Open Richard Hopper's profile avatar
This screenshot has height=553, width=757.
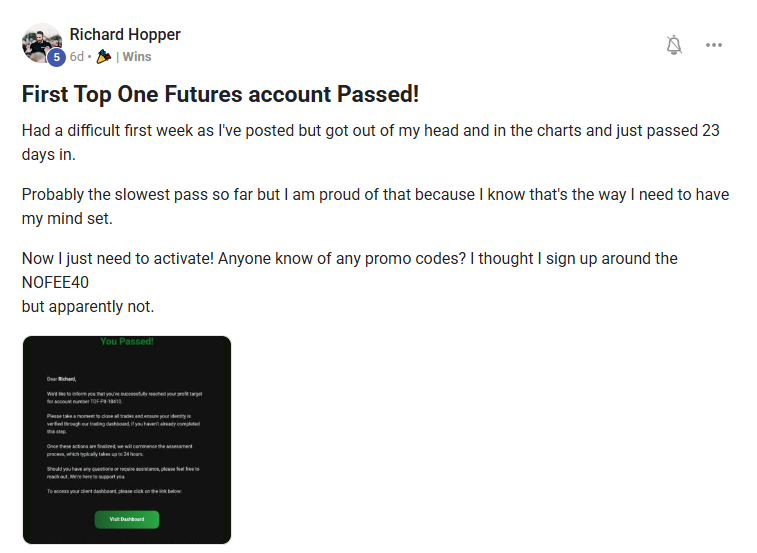point(42,43)
